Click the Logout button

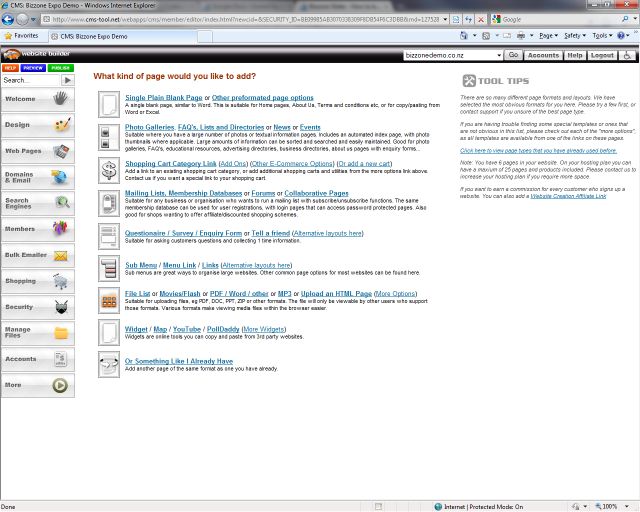click(x=603, y=56)
